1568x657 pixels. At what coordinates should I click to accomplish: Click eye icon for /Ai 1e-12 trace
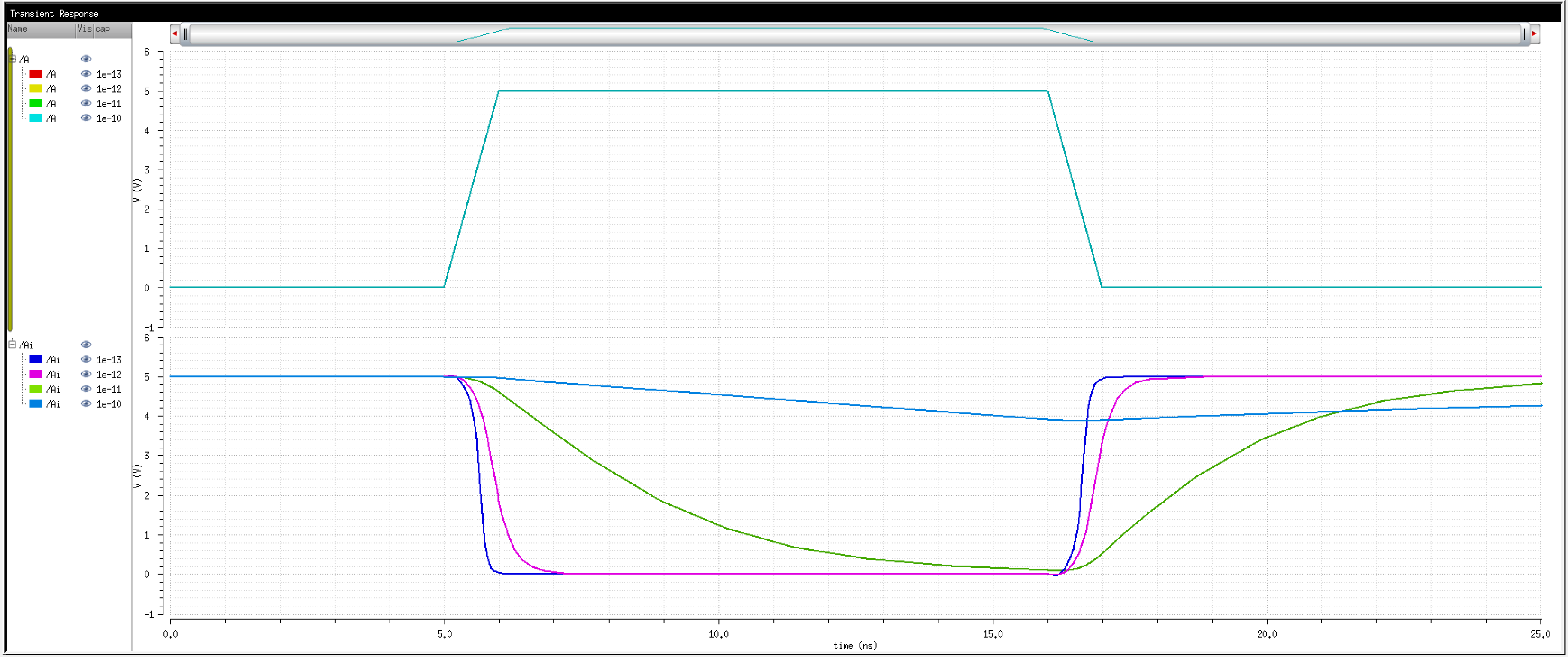pos(86,374)
